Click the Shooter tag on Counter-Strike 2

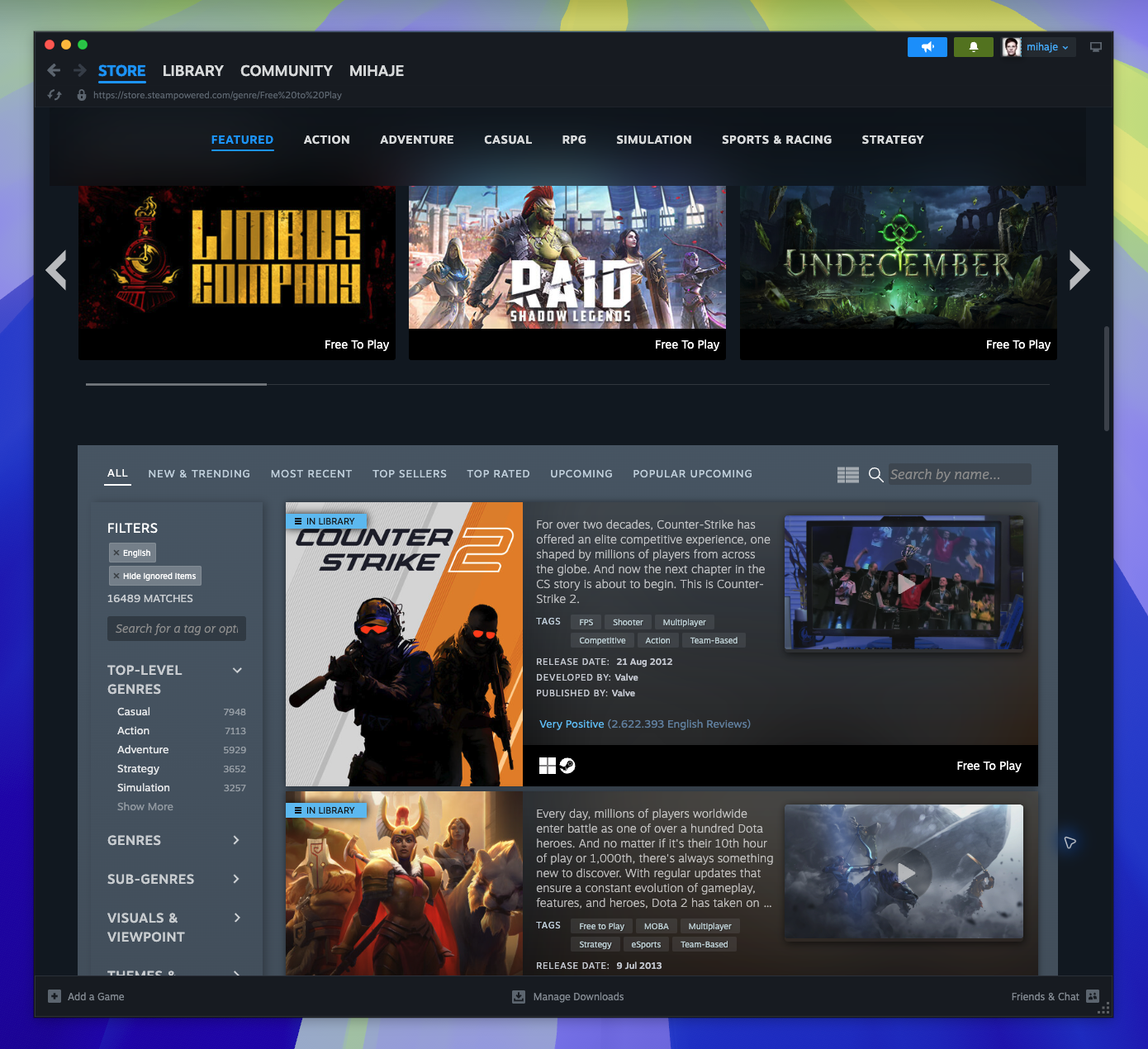click(x=628, y=622)
